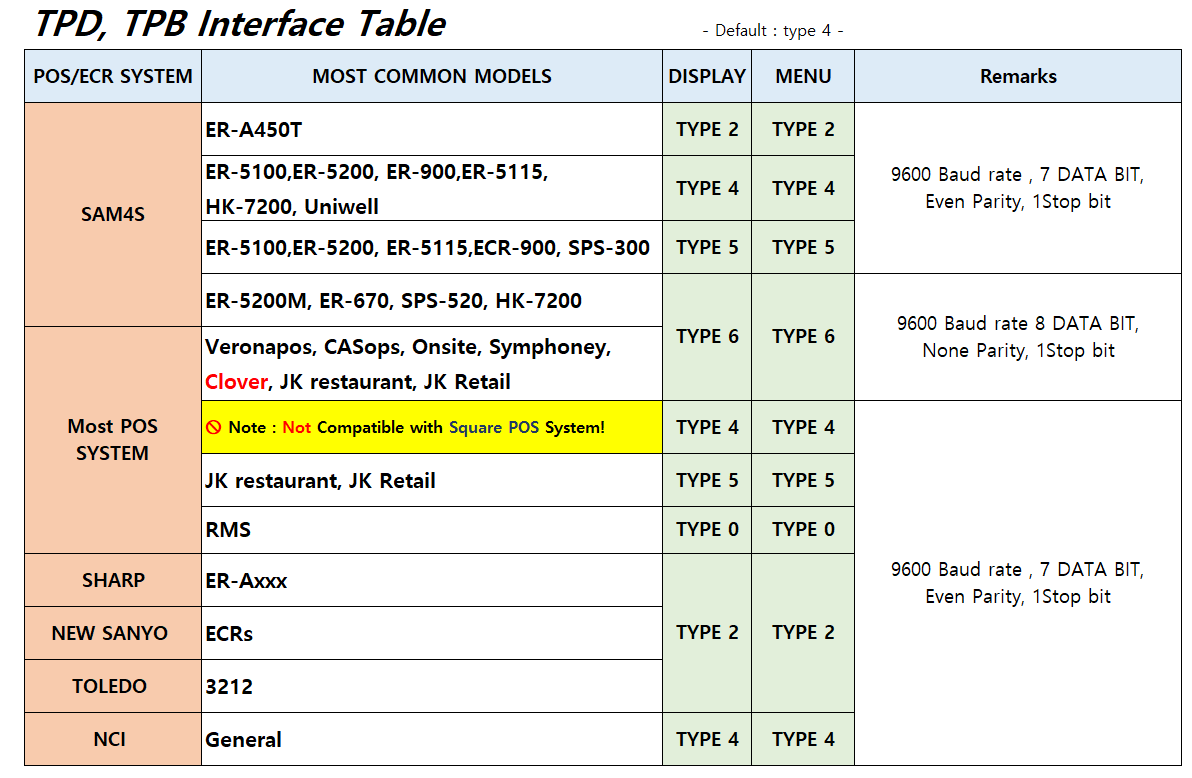The width and height of the screenshot is (1192, 778).
Task: Click the TOLEDO system cell
Action: [113, 686]
